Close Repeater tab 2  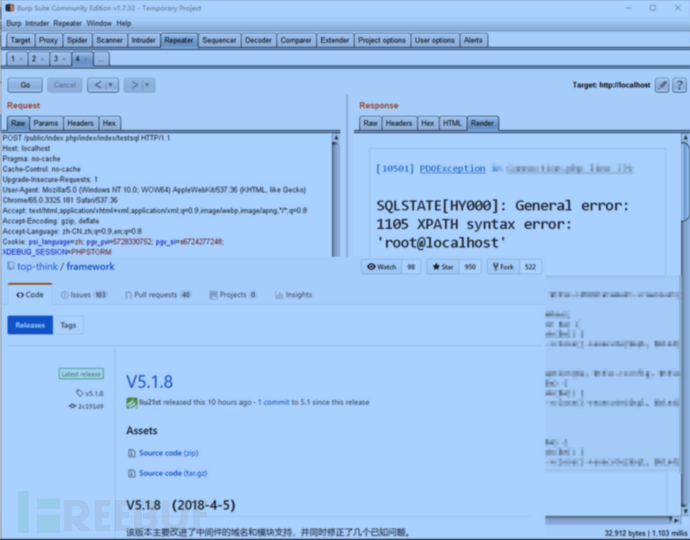[42, 59]
